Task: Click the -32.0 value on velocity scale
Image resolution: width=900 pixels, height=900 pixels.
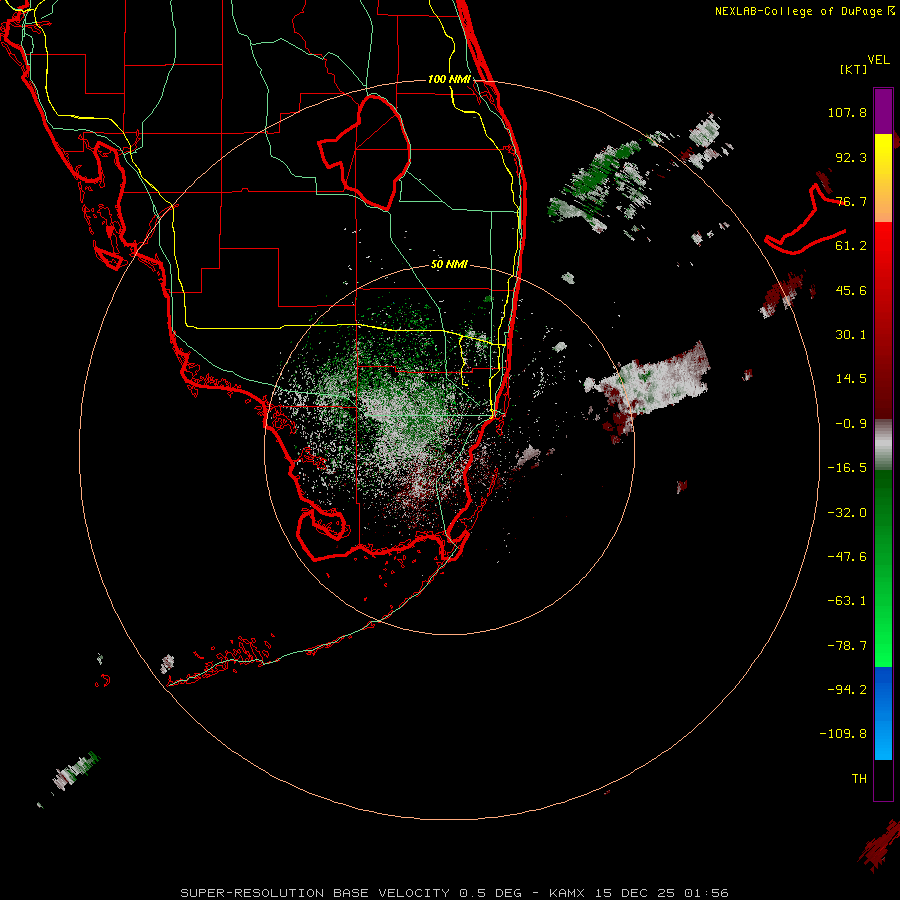Action: coord(847,513)
